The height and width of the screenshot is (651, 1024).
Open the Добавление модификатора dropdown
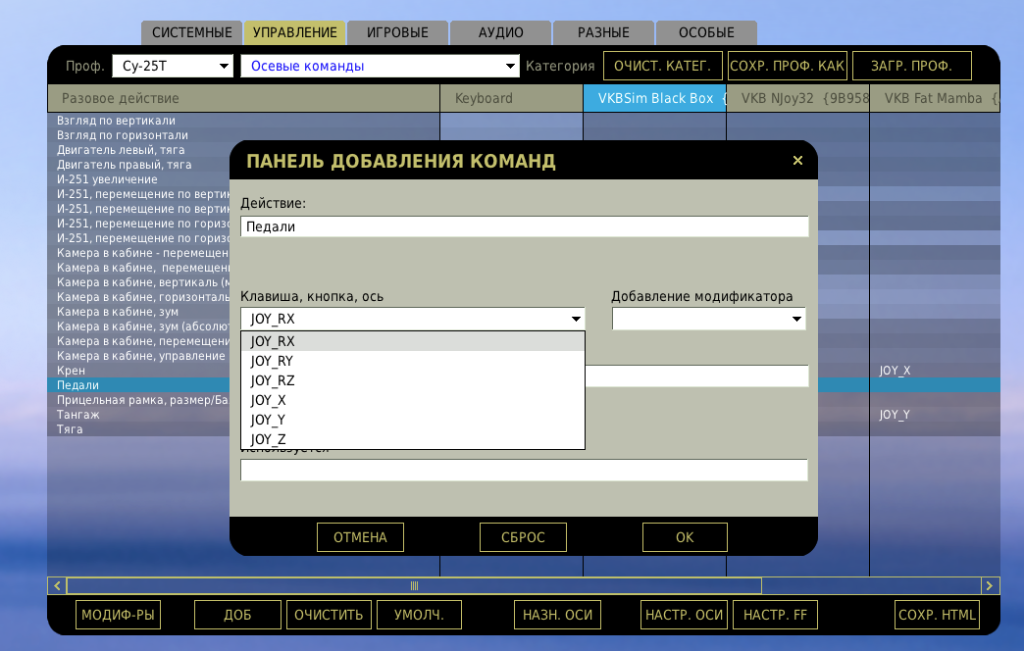tap(708, 319)
